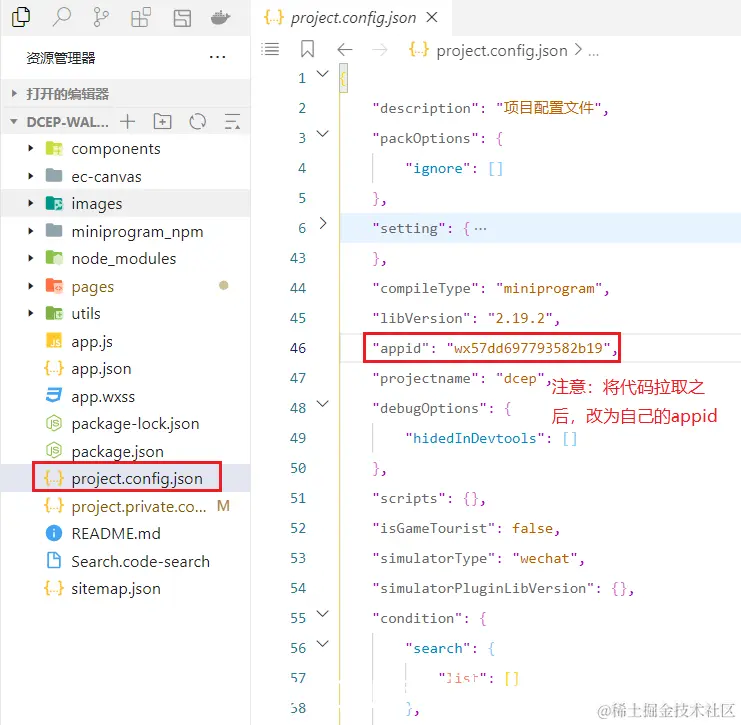Click the Collapse All folders icon
Screen dimensions: 741x725
[x=232, y=121]
